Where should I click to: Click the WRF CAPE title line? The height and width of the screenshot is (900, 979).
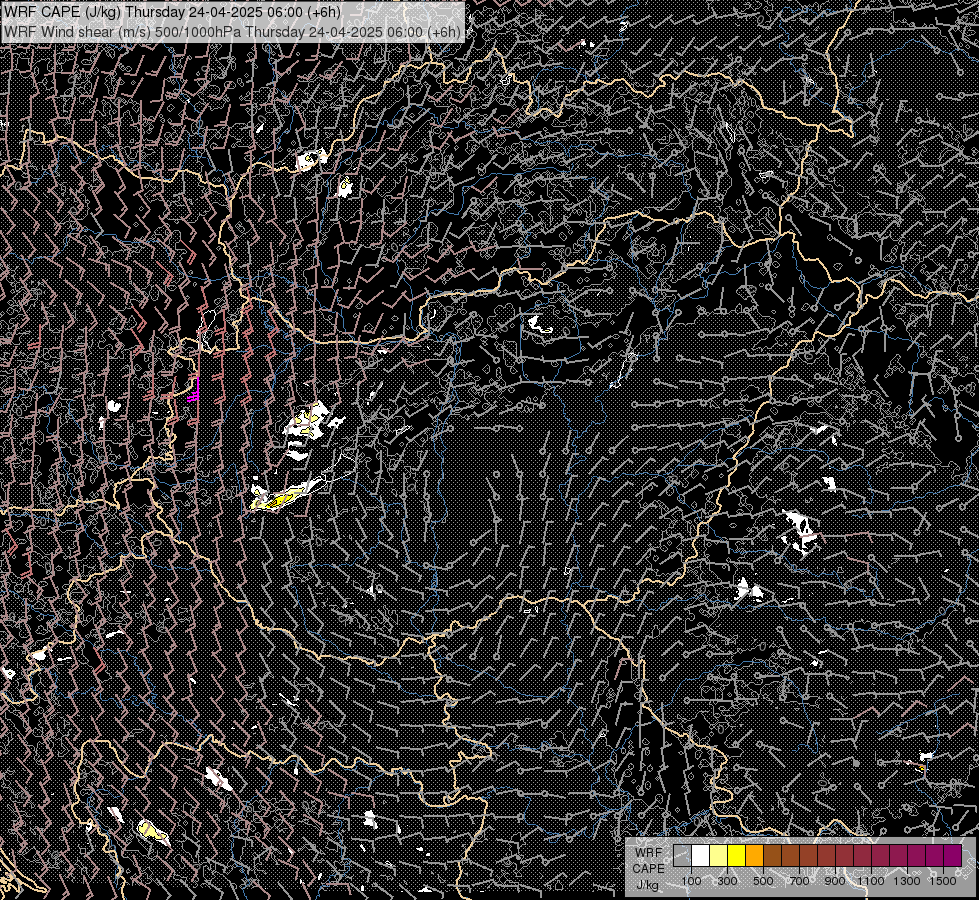[172, 12]
